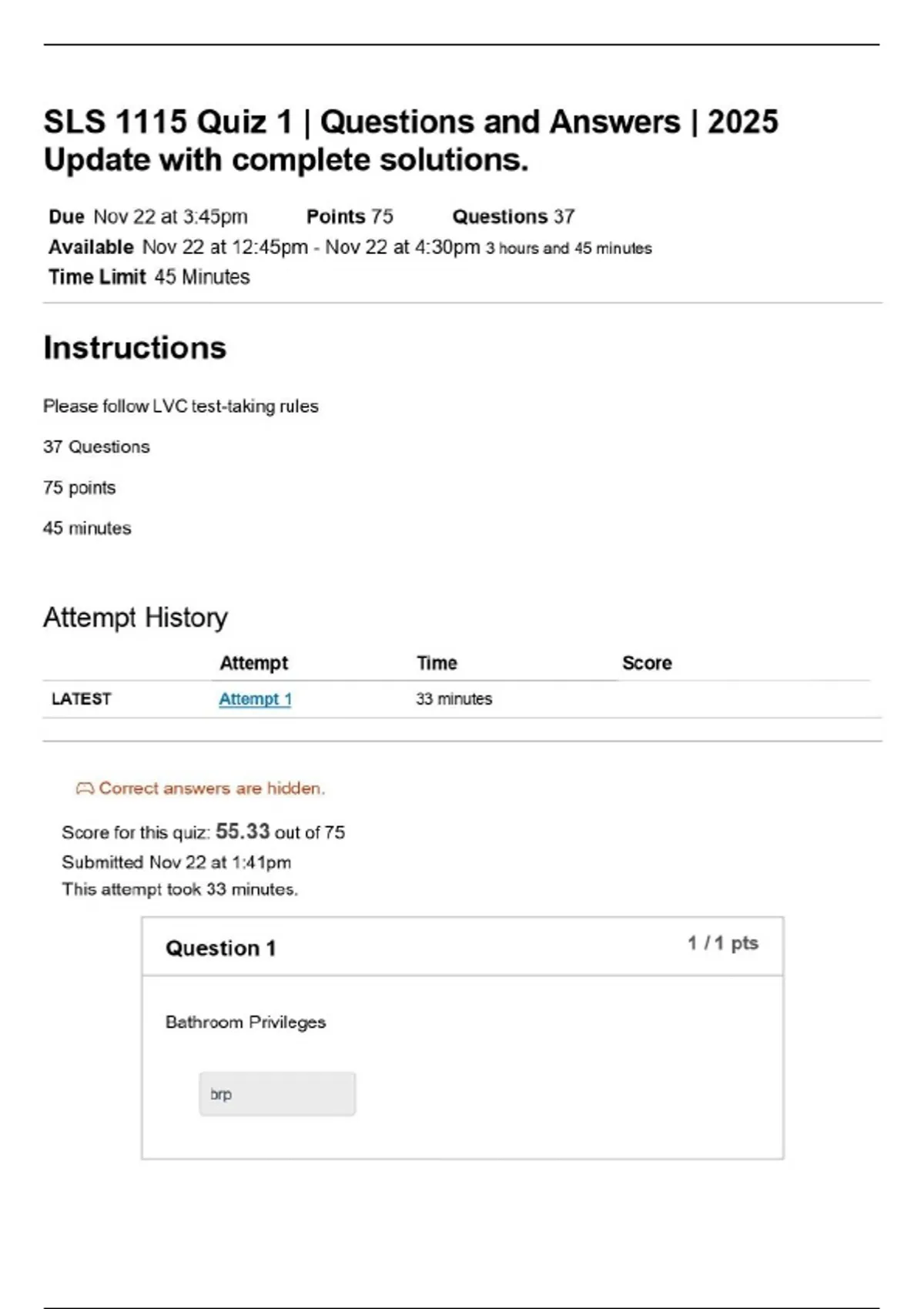Click the Attempt History heading
The height and width of the screenshot is (1309, 924).
136,618
